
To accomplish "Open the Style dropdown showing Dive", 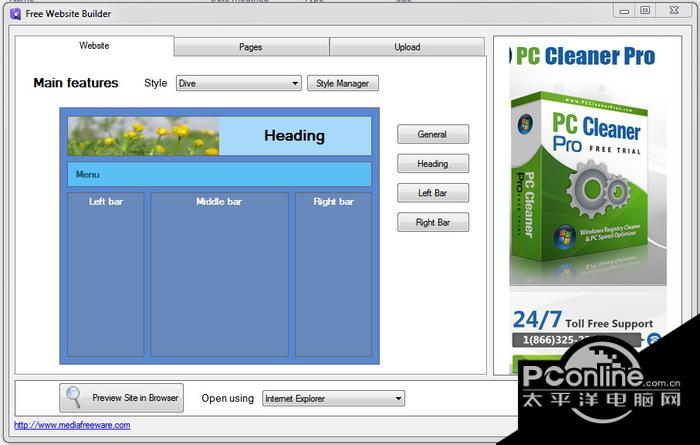I will (239, 83).
